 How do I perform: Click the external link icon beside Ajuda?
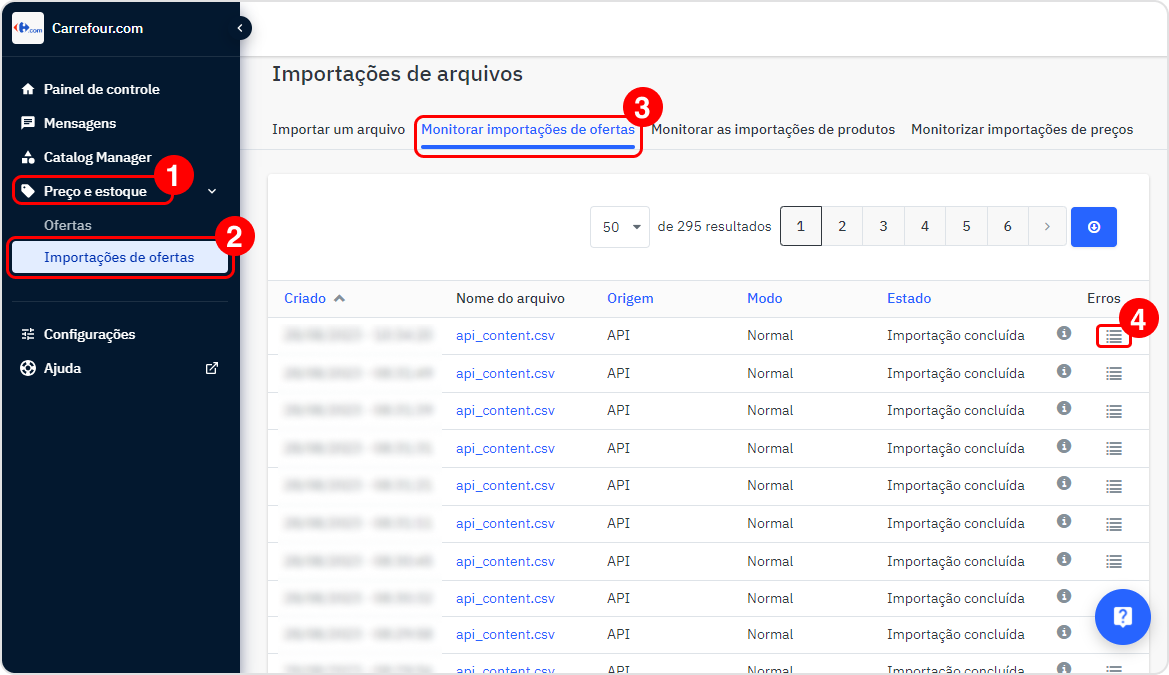212,368
